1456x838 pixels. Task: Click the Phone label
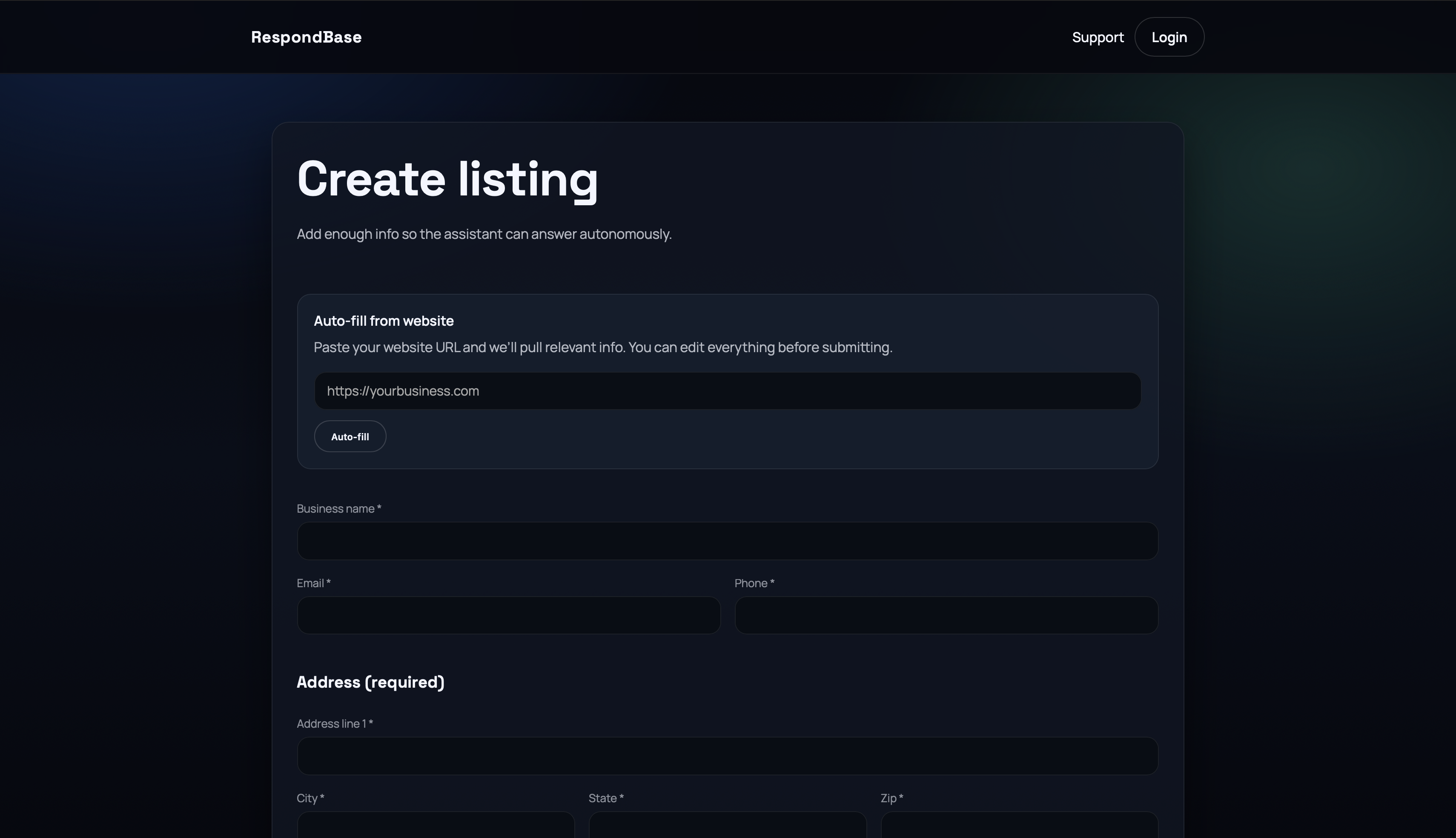tap(754, 583)
